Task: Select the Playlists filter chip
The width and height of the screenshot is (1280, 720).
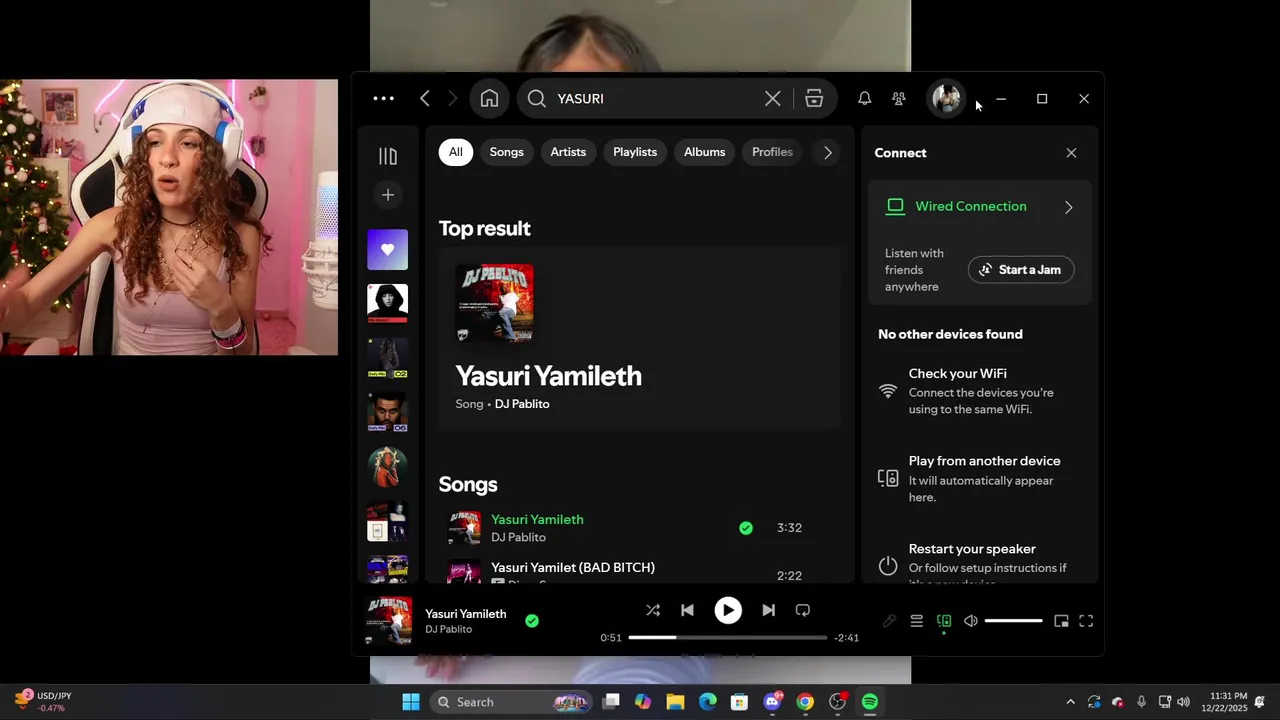Action: coord(635,152)
